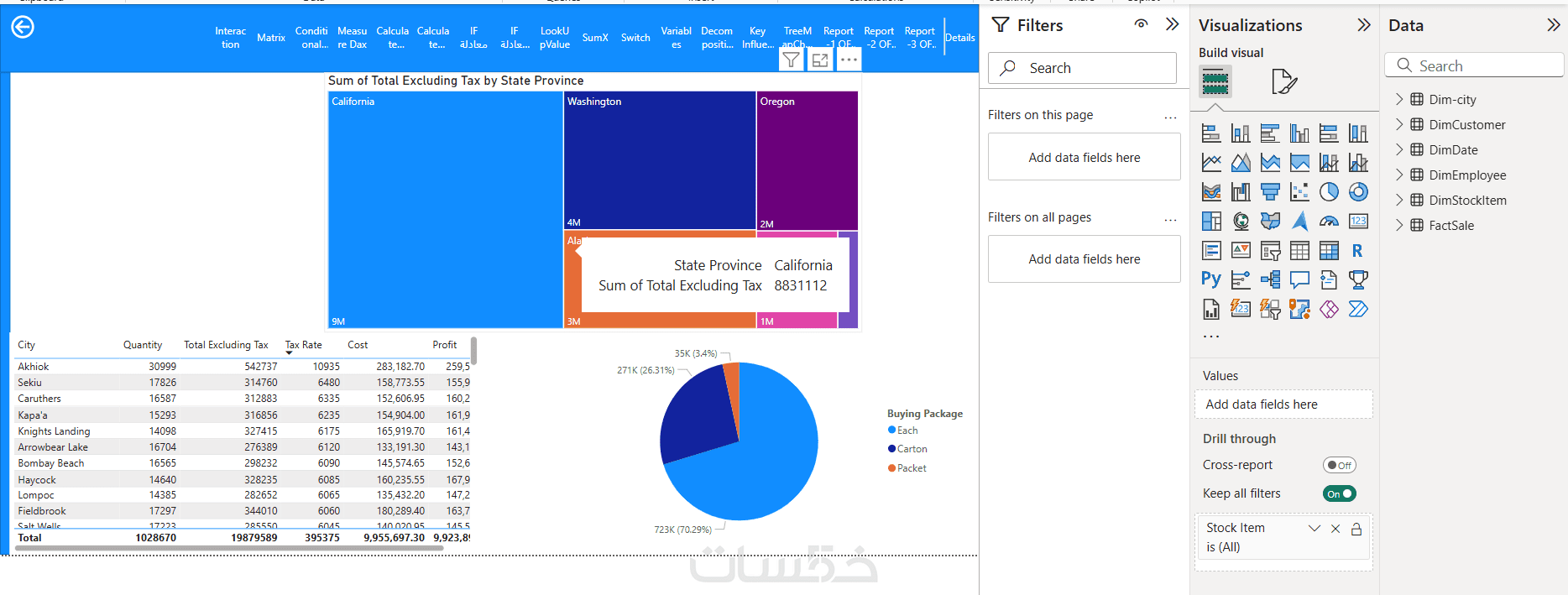Toggle the Filters pane eye visibility icon
Screen dimensions: 1568x595
tap(1141, 24)
